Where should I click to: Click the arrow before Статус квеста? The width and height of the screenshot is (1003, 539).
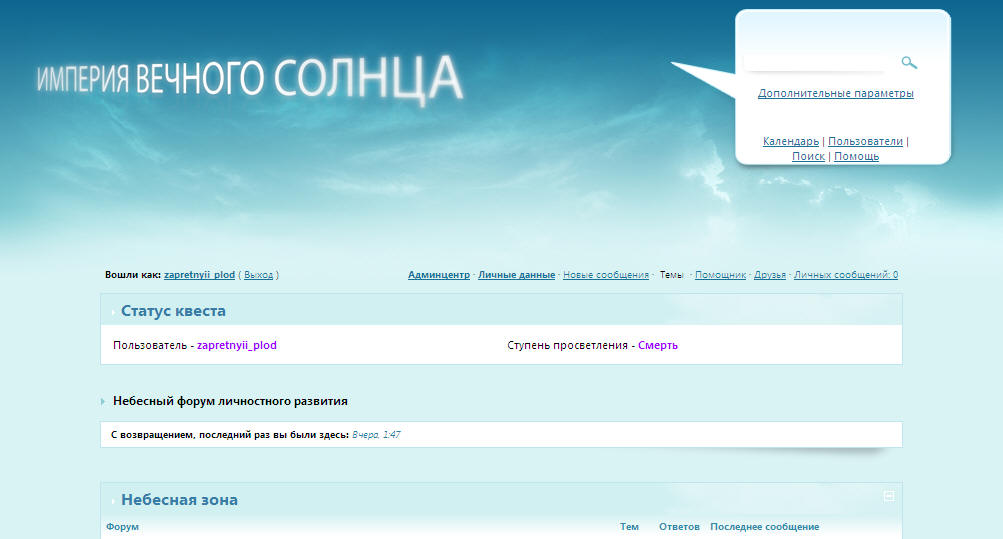click(113, 312)
